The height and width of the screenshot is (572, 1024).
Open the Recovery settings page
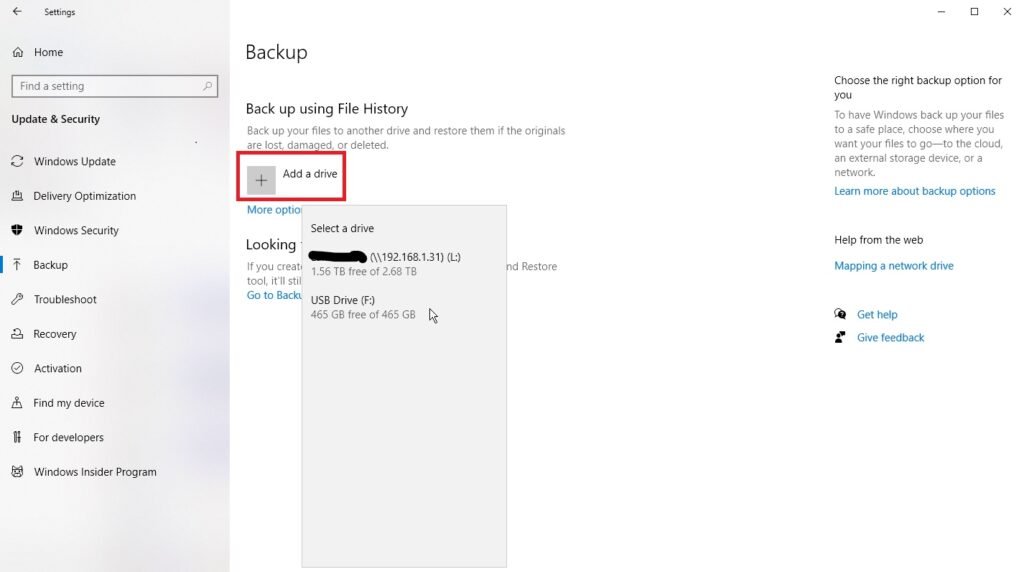pyautogui.click(x=55, y=334)
